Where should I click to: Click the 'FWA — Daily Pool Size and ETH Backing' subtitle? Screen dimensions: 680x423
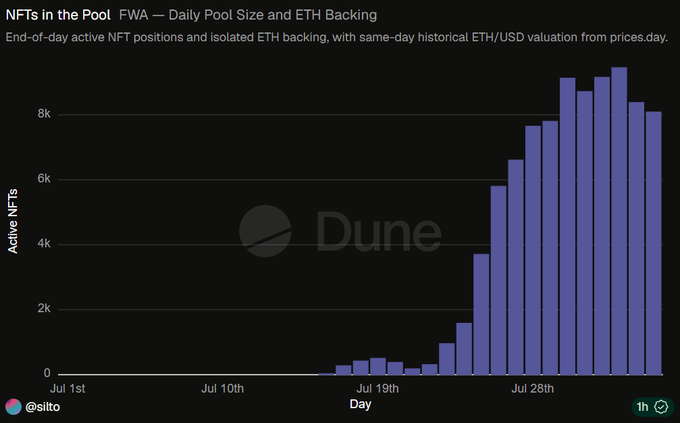point(248,15)
